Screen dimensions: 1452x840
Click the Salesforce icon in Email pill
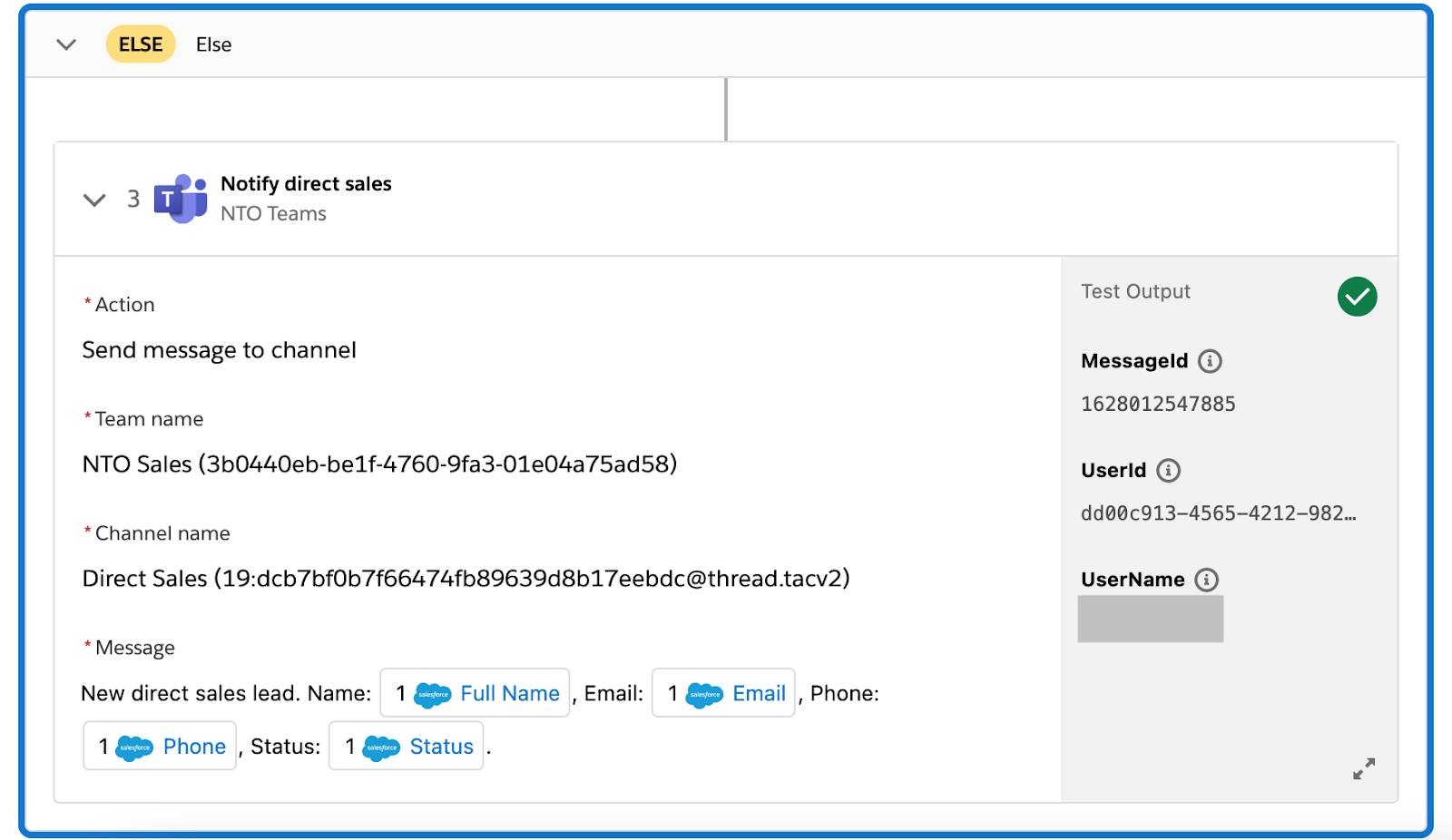[x=704, y=695]
